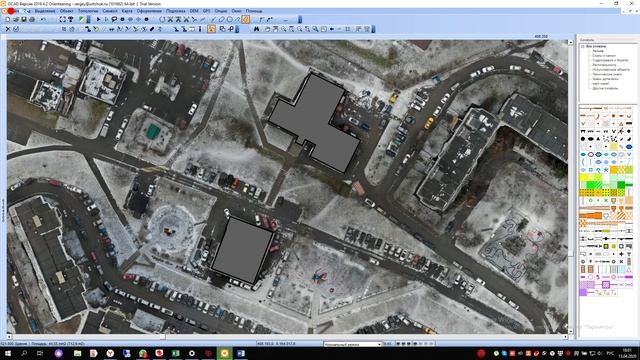
Task: Choose the ellipse drawing mode icon
Action: tap(222, 19)
